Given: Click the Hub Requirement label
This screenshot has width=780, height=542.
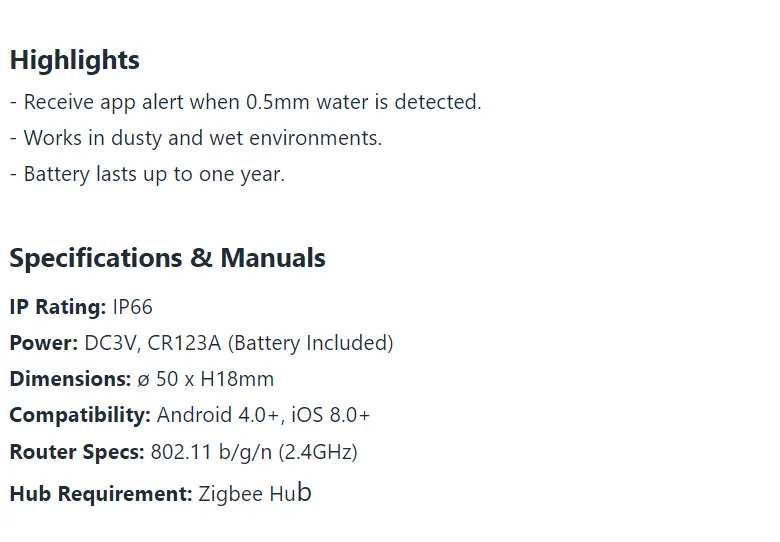Looking at the screenshot, I should pyautogui.click(x=101, y=494).
